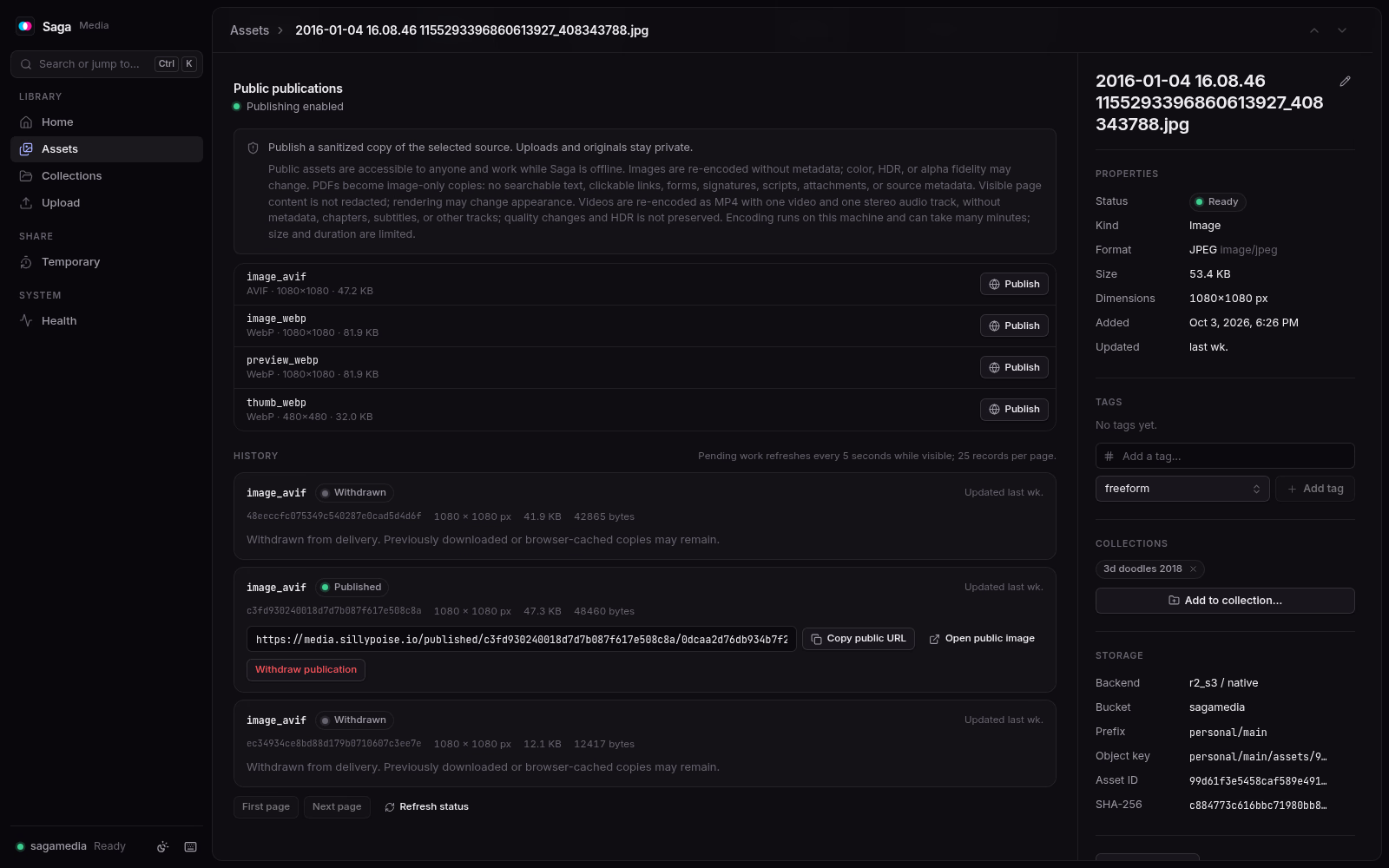Click the Asset ID value
The height and width of the screenshot is (868, 1389).
tap(1258, 780)
